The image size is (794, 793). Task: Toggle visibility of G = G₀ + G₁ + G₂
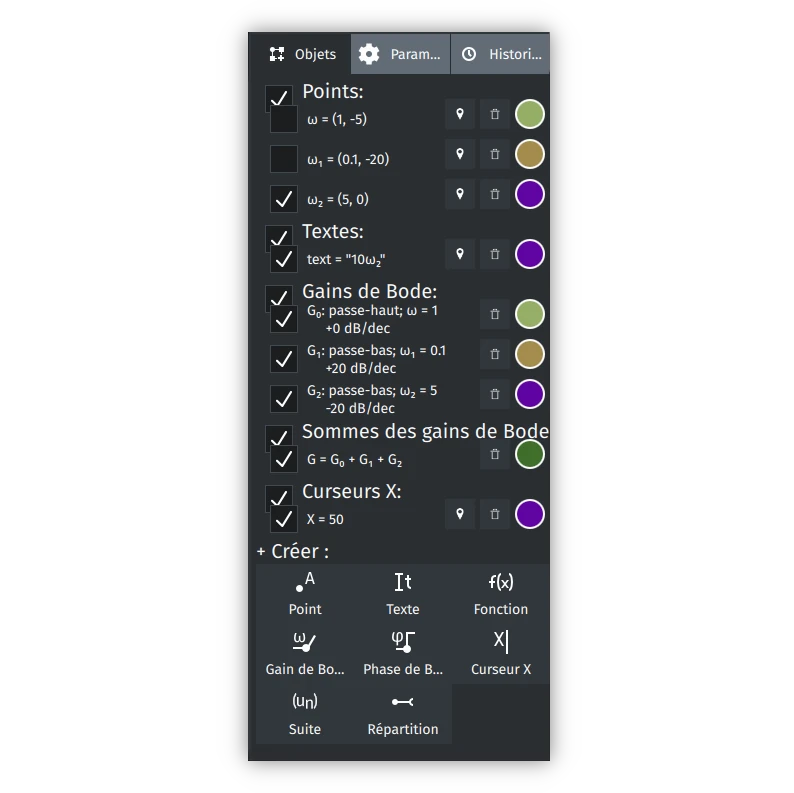(x=284, y=459)
